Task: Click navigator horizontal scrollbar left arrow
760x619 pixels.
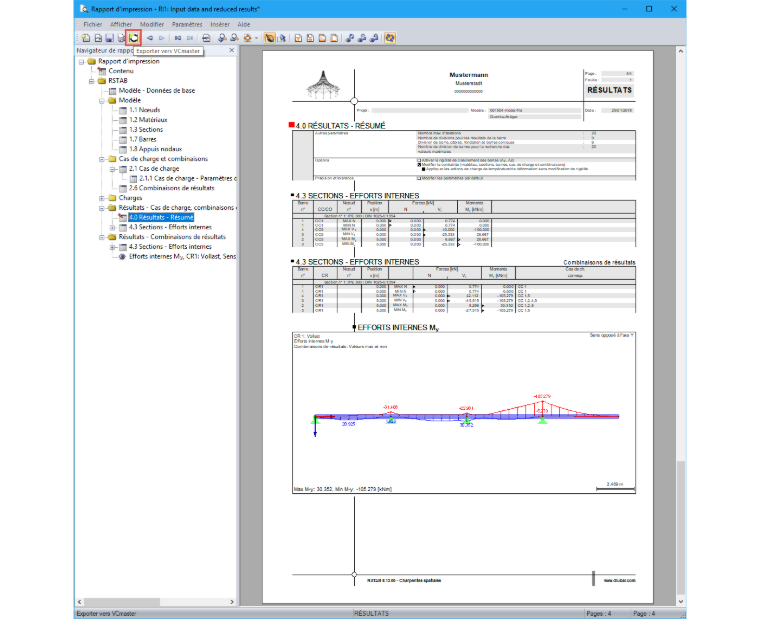Action: pos(79,602)
